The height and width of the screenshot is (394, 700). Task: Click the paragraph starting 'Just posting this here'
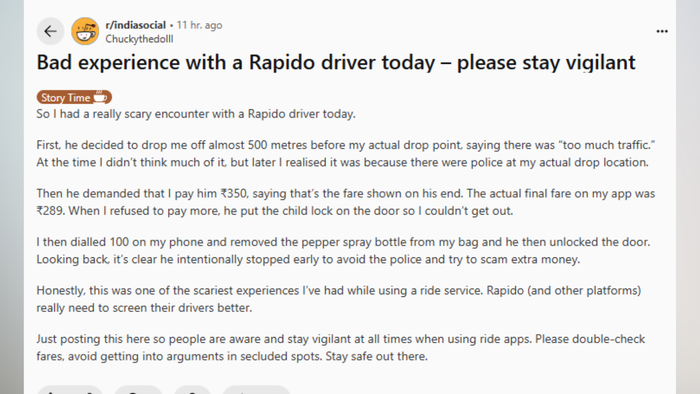click(x=341, y=348)
